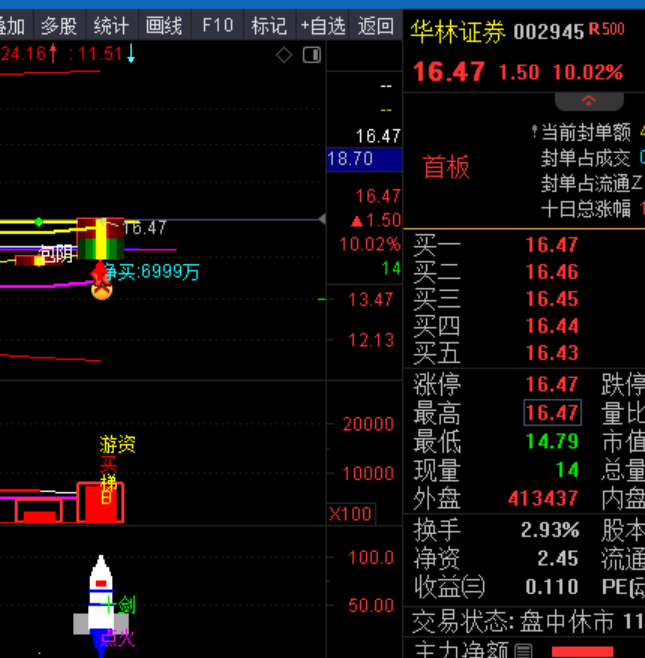Click the green dot marker on yellow line
The height and width of the screenshot is (658, 645).
click(39, 222)
